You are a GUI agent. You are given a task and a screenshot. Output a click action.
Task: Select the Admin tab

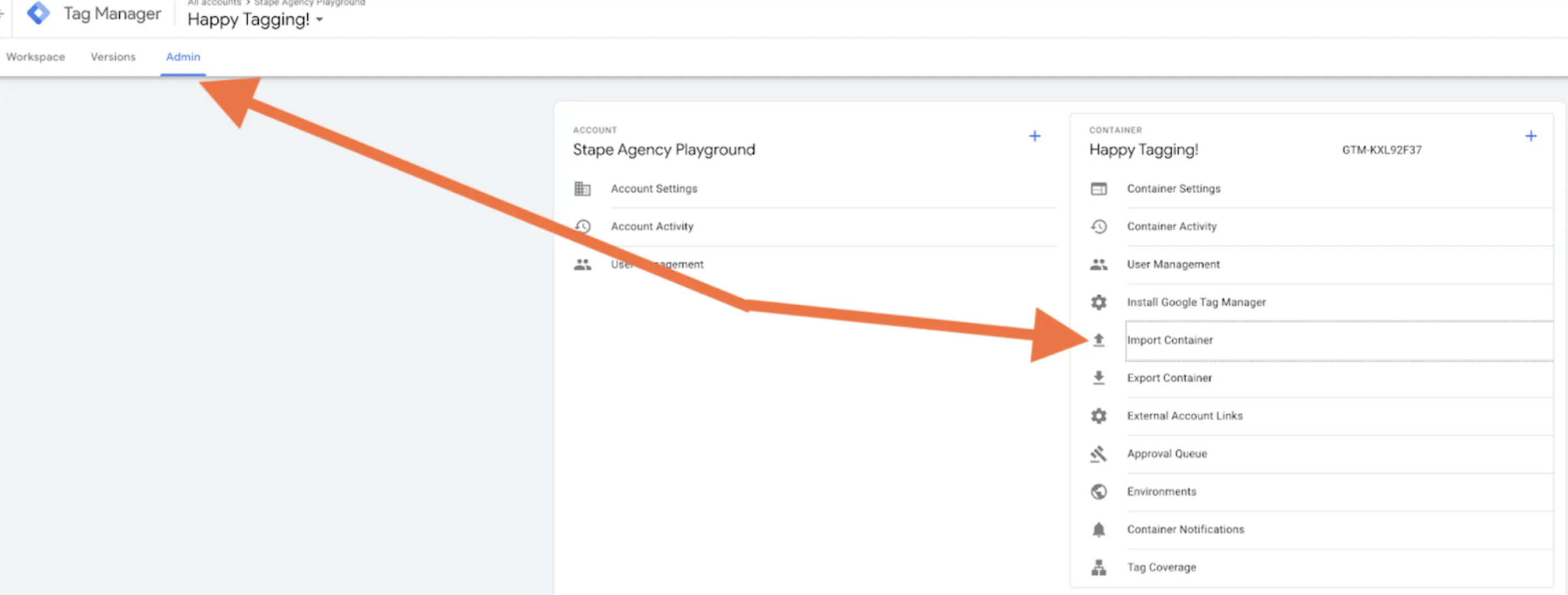(x=183, y=56)
